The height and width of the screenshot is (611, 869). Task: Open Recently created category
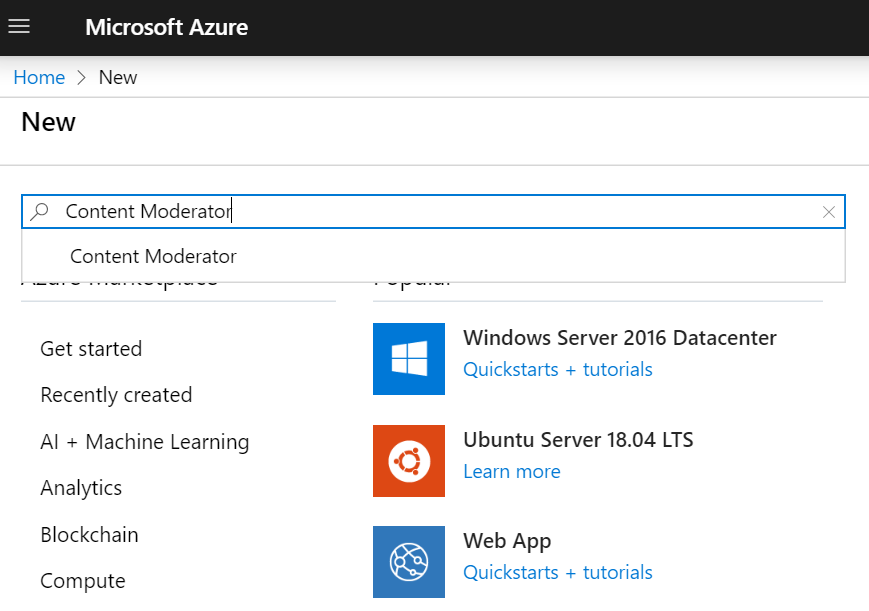(116, 395)
